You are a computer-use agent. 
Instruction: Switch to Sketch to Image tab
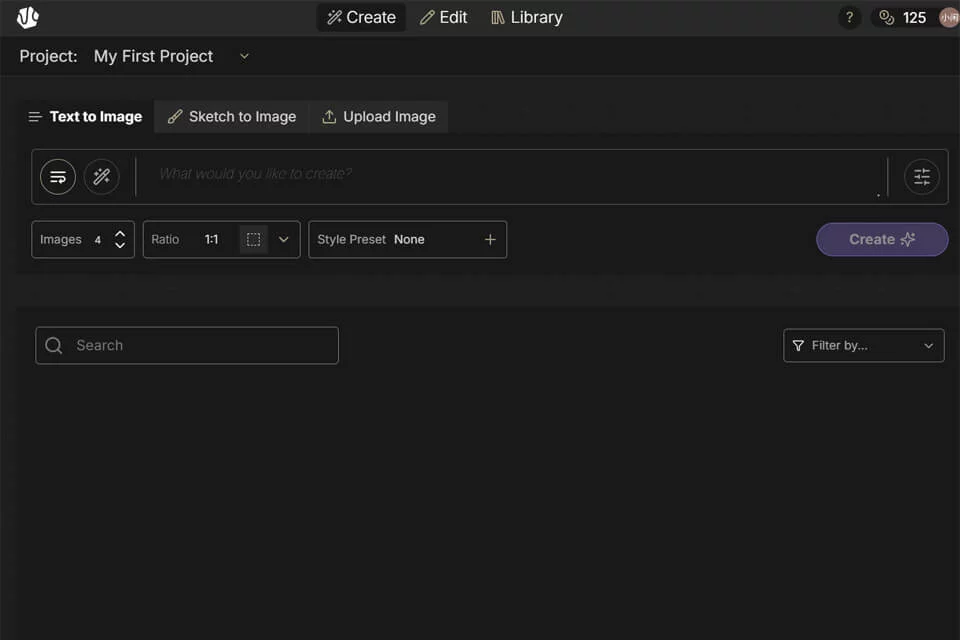coord(231,116)
